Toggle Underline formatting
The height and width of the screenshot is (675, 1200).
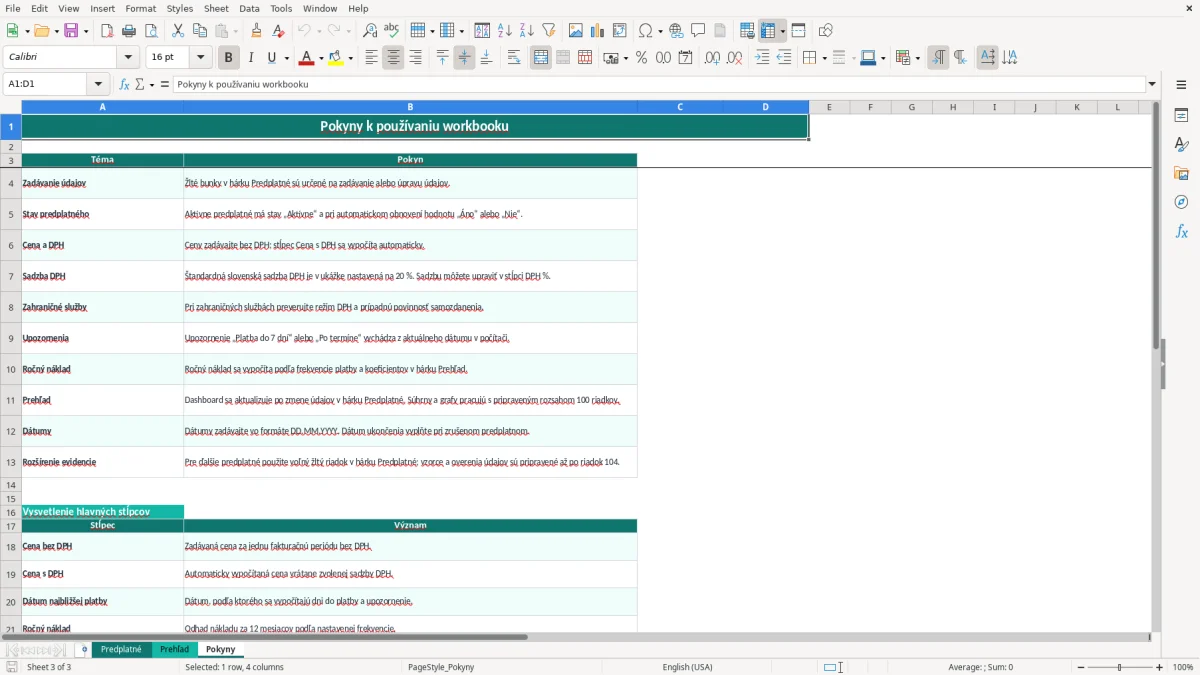(x=271, y=58)
